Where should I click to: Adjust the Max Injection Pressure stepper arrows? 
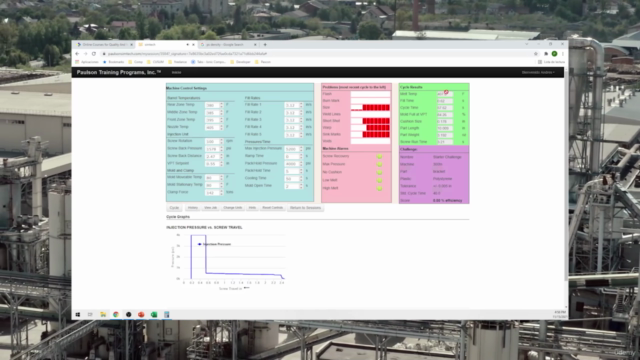pos(301,149)
